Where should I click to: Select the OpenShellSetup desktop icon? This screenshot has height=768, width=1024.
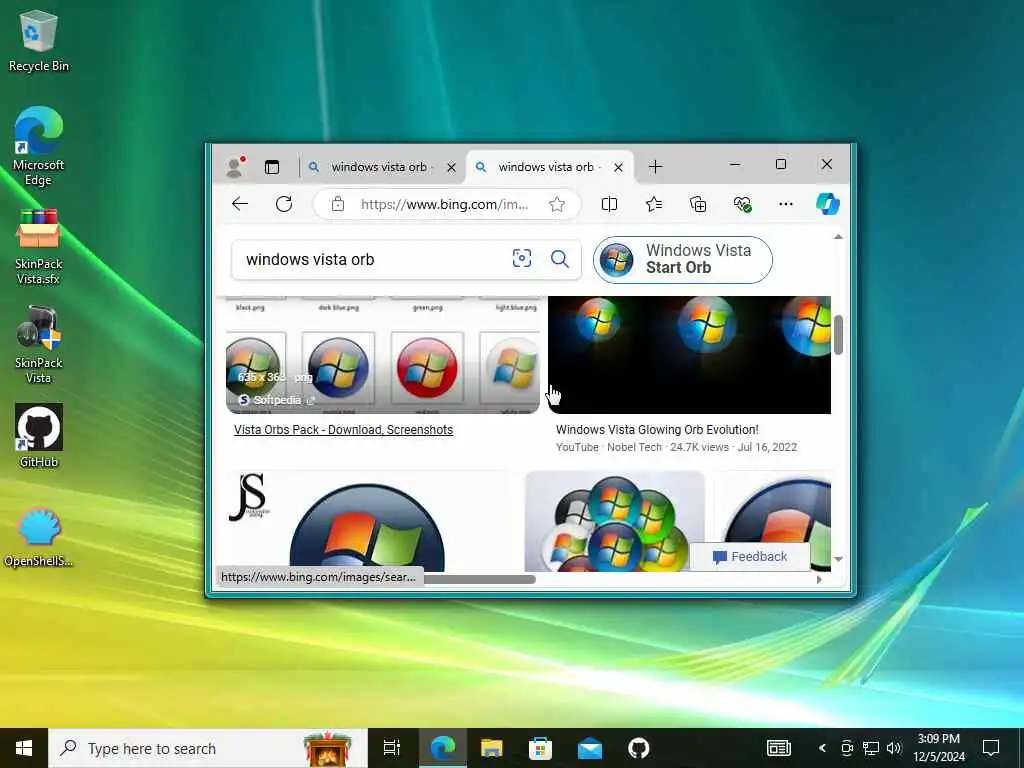39,537
